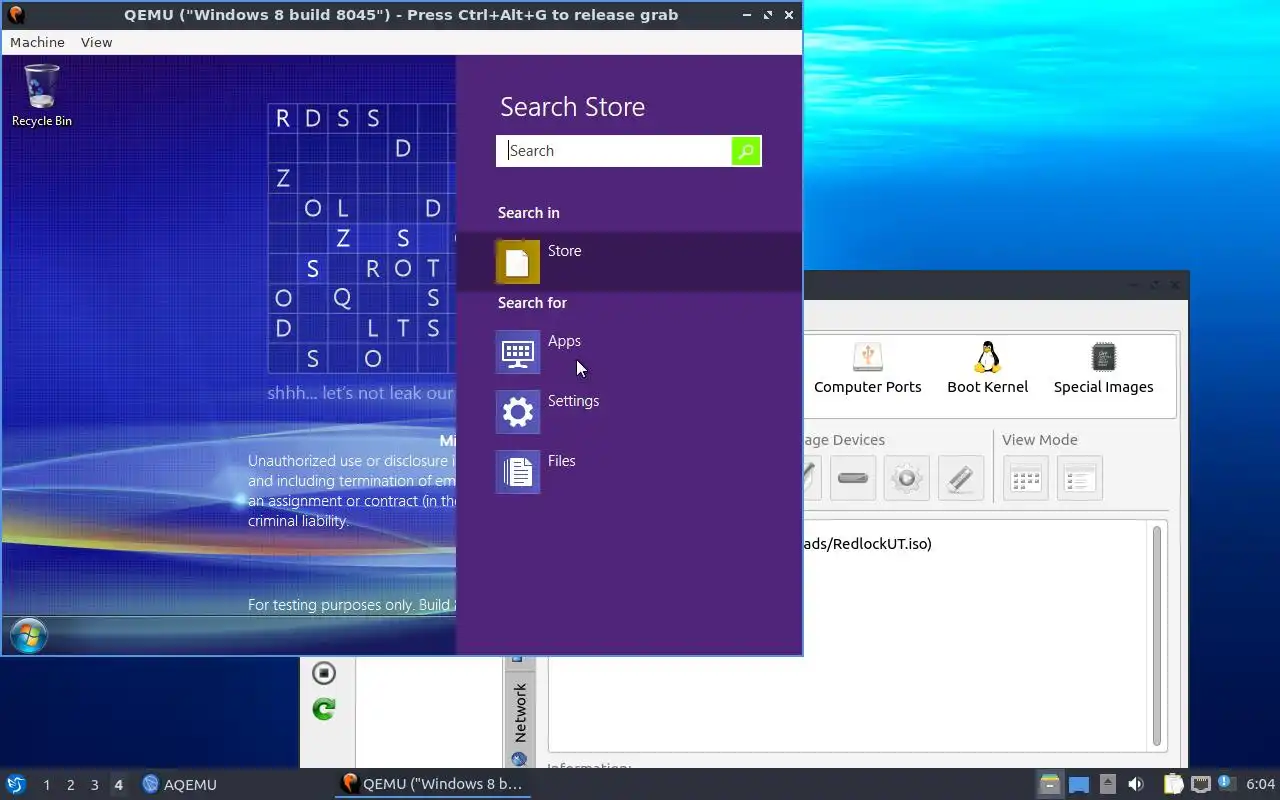Open Boot Kernel section in AQEMU
This screenshot has width=1280, height=800.
987,368
